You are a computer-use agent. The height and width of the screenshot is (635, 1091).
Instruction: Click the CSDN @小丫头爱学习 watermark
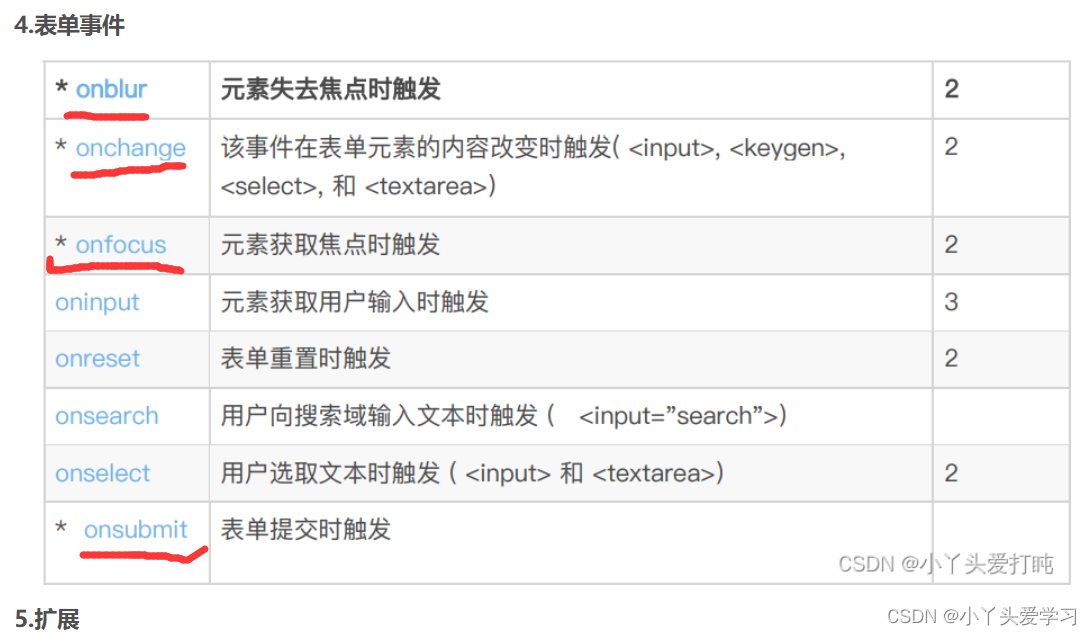click(982, 616)
